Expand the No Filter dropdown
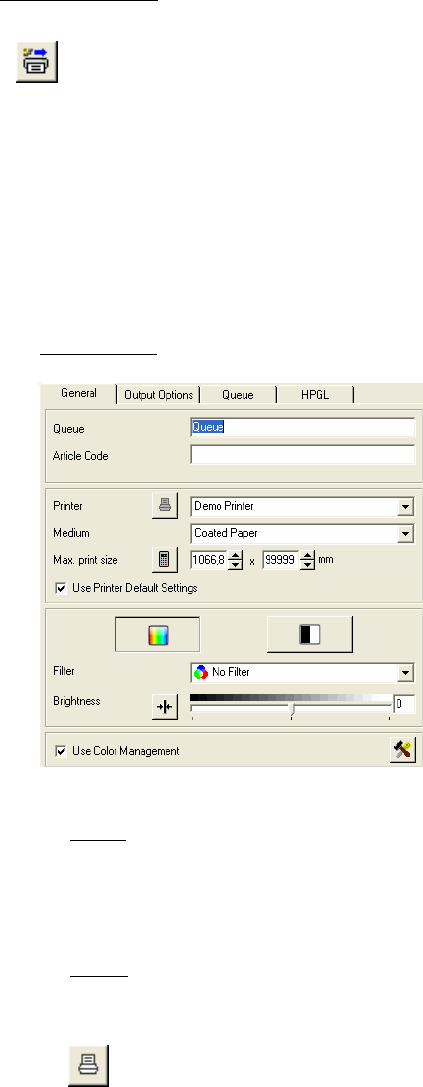Image resolution: width=423 pixels, height=1087 pixels. 406,672
